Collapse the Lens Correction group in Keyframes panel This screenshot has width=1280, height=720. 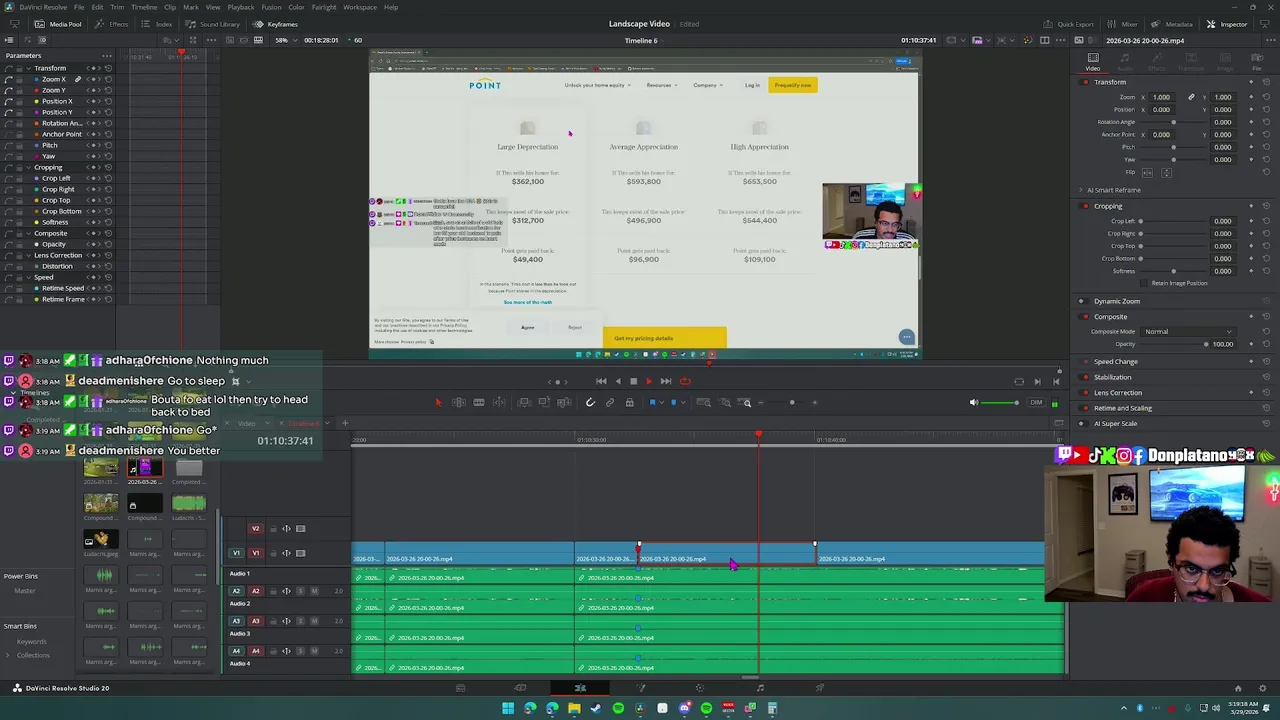29,255
